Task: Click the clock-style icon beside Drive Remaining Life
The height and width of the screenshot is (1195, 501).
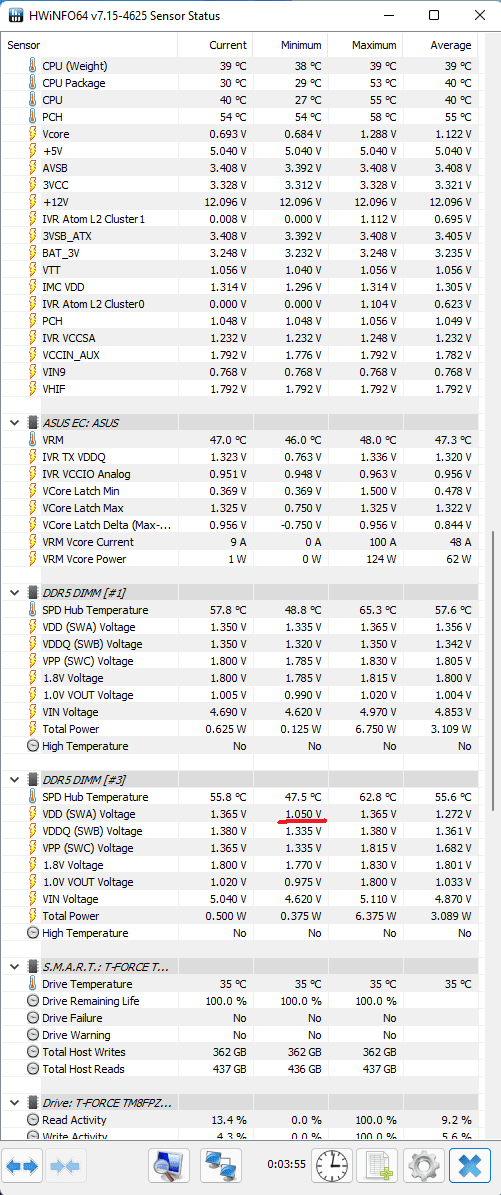Action: [33, 1001]
